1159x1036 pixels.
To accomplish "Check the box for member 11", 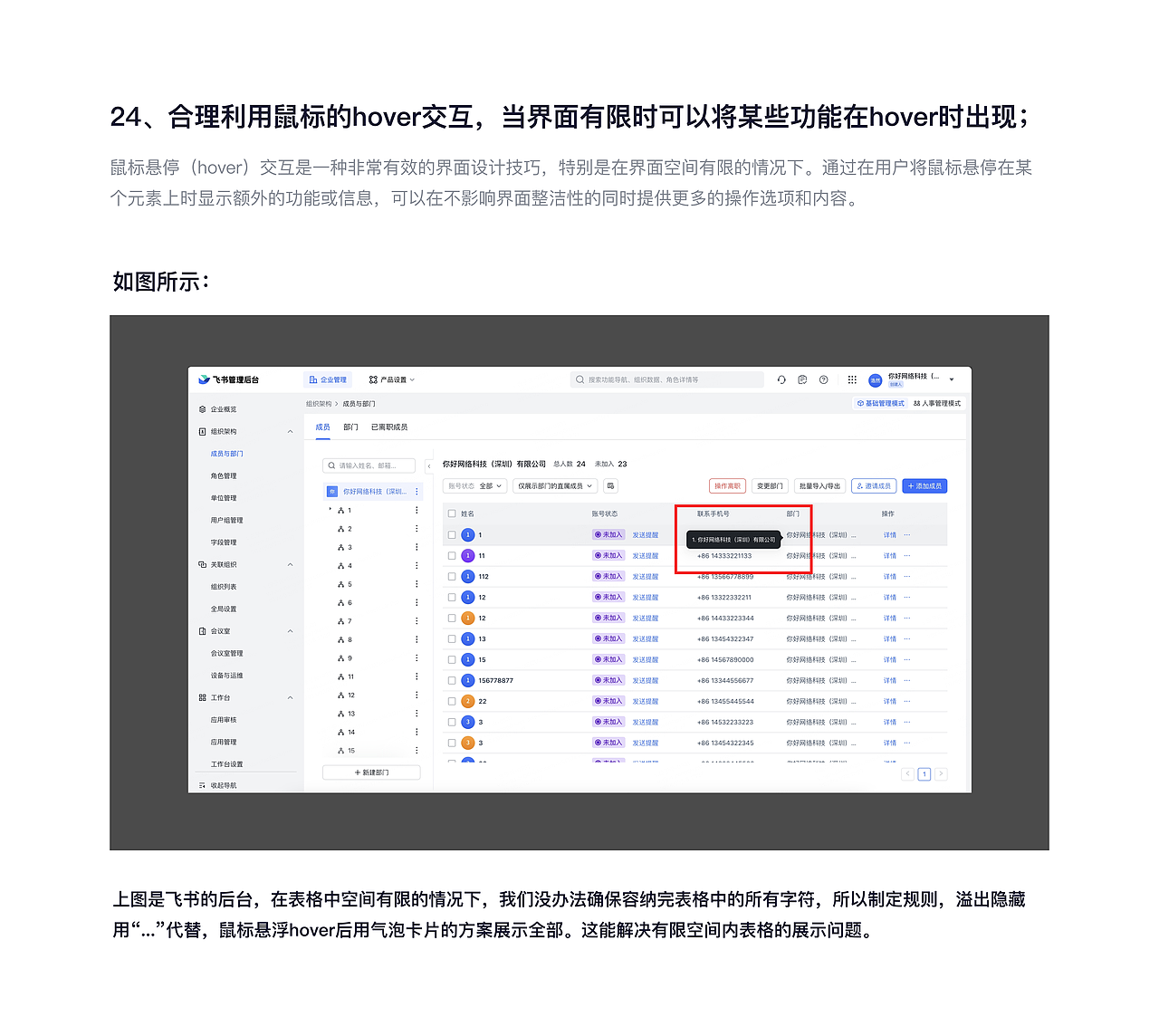I will pyautogui.click(x=452, y=556).
